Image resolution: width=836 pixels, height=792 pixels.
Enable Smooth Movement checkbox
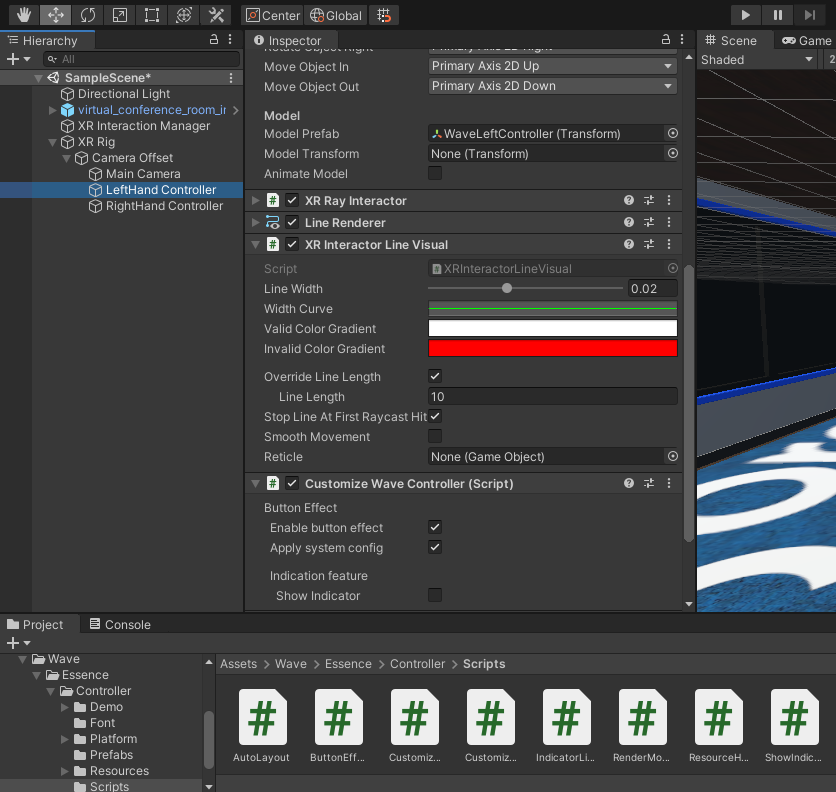point(435,437)
